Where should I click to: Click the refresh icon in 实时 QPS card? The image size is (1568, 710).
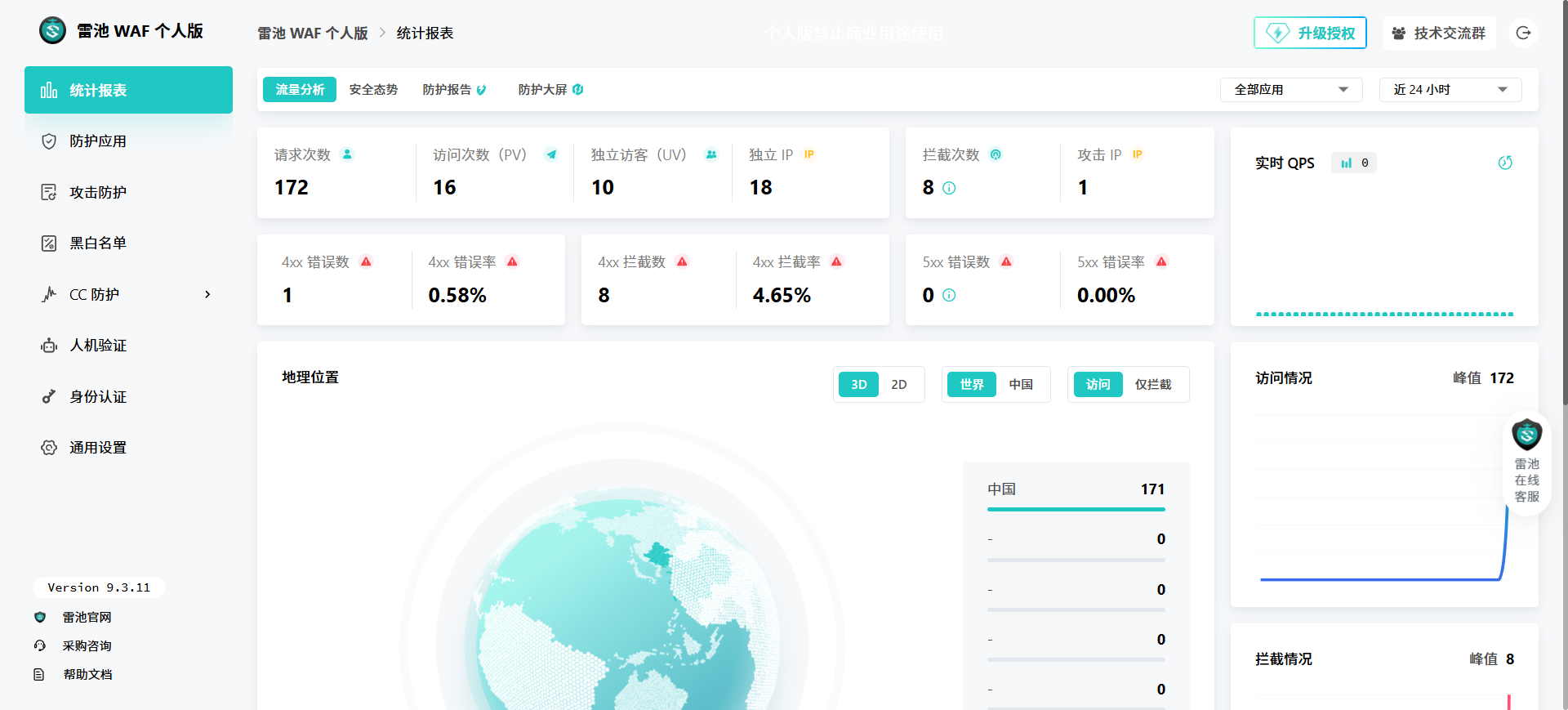coord(1505,163)
